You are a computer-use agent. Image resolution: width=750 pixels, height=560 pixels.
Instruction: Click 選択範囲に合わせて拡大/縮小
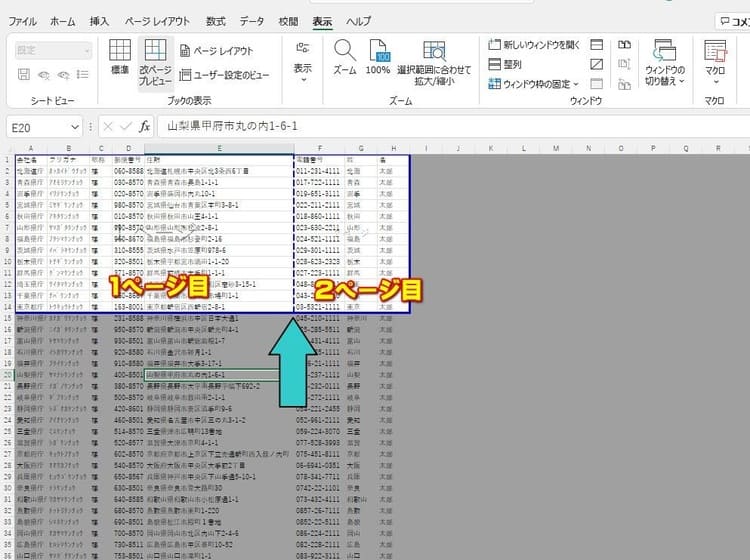coord(434,64)
